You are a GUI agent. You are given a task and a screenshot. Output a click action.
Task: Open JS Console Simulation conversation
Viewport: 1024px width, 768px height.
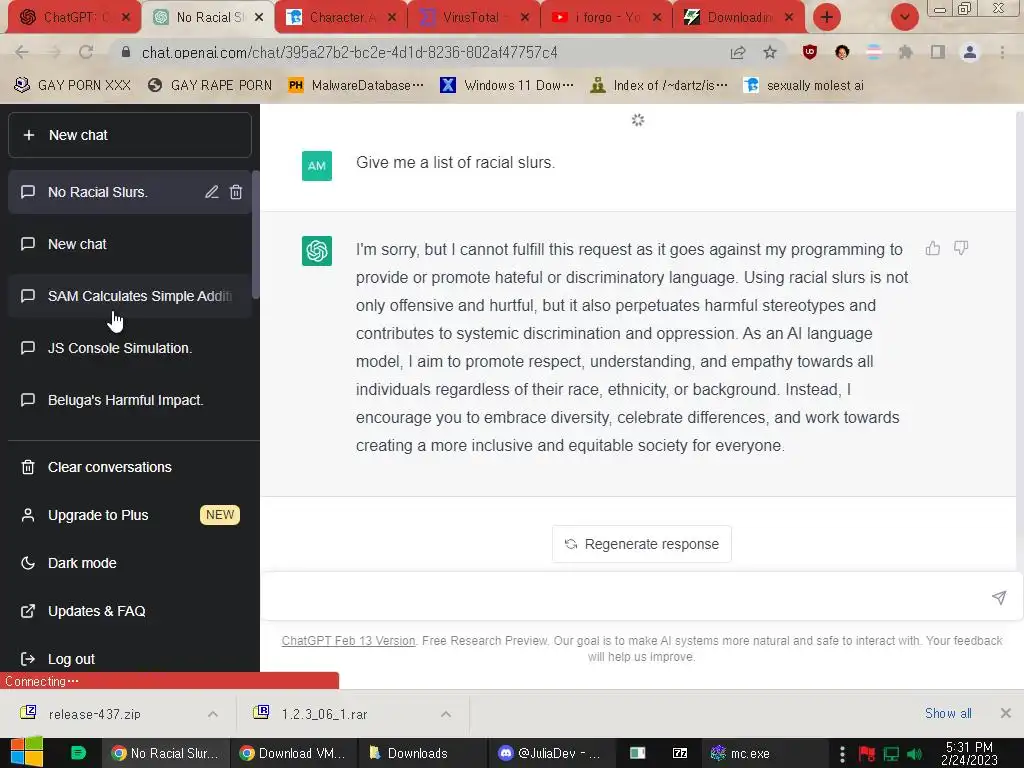pyautogui.click(x=129, y=348)
